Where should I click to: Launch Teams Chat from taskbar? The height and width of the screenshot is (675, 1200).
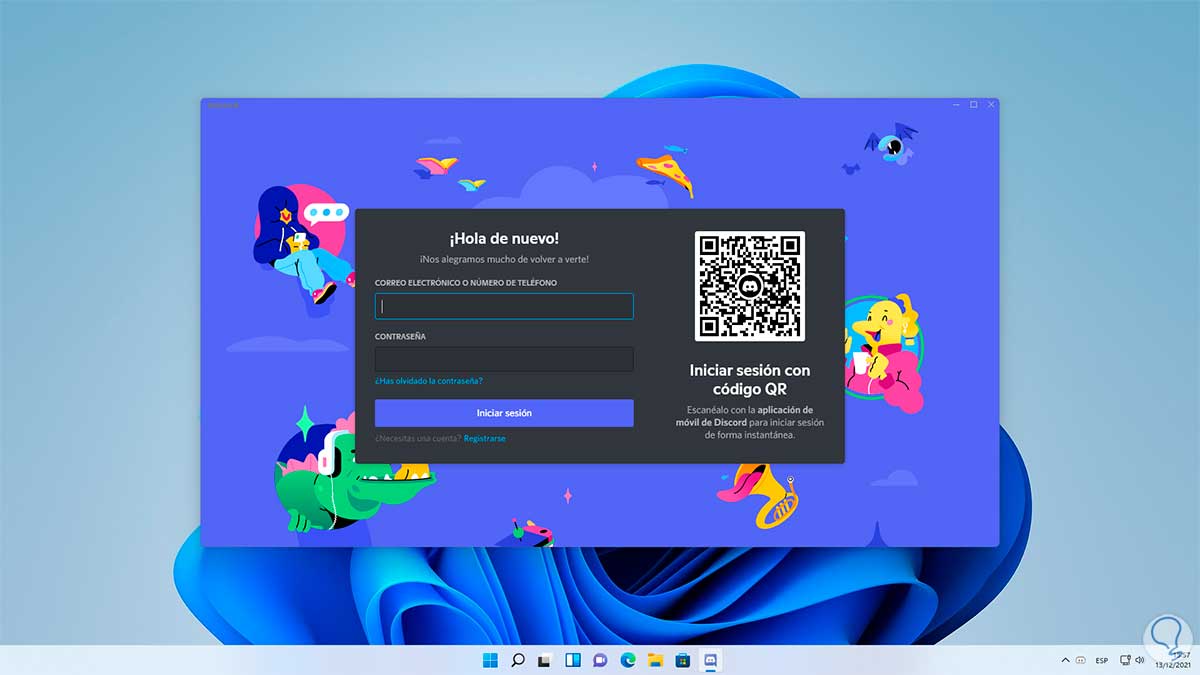(x=600, y=660)
